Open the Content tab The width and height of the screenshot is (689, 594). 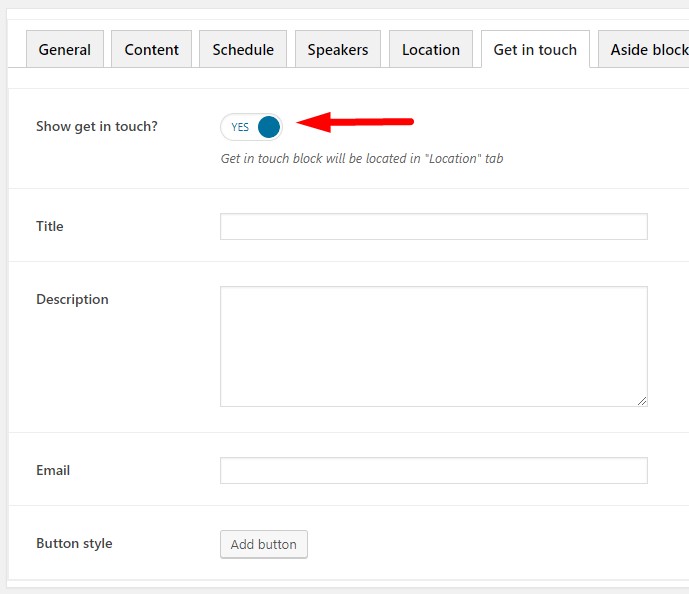(152, 49)
